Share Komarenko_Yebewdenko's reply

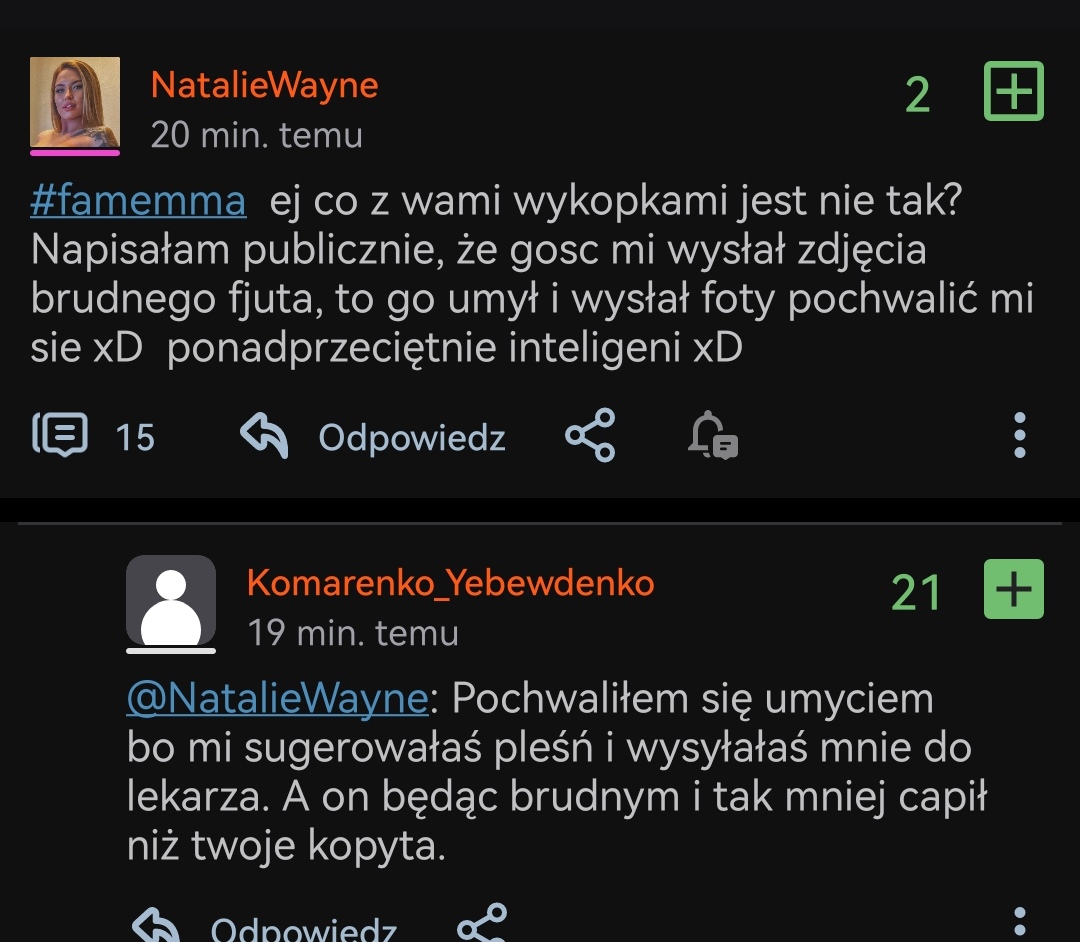482,925
